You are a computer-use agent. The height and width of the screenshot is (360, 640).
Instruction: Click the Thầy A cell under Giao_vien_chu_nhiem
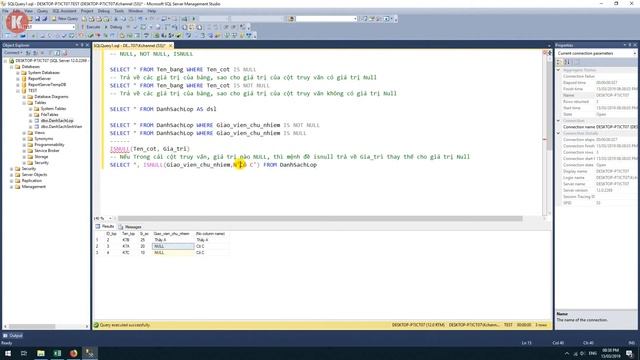pyautogui.click(x=173, y=240)
